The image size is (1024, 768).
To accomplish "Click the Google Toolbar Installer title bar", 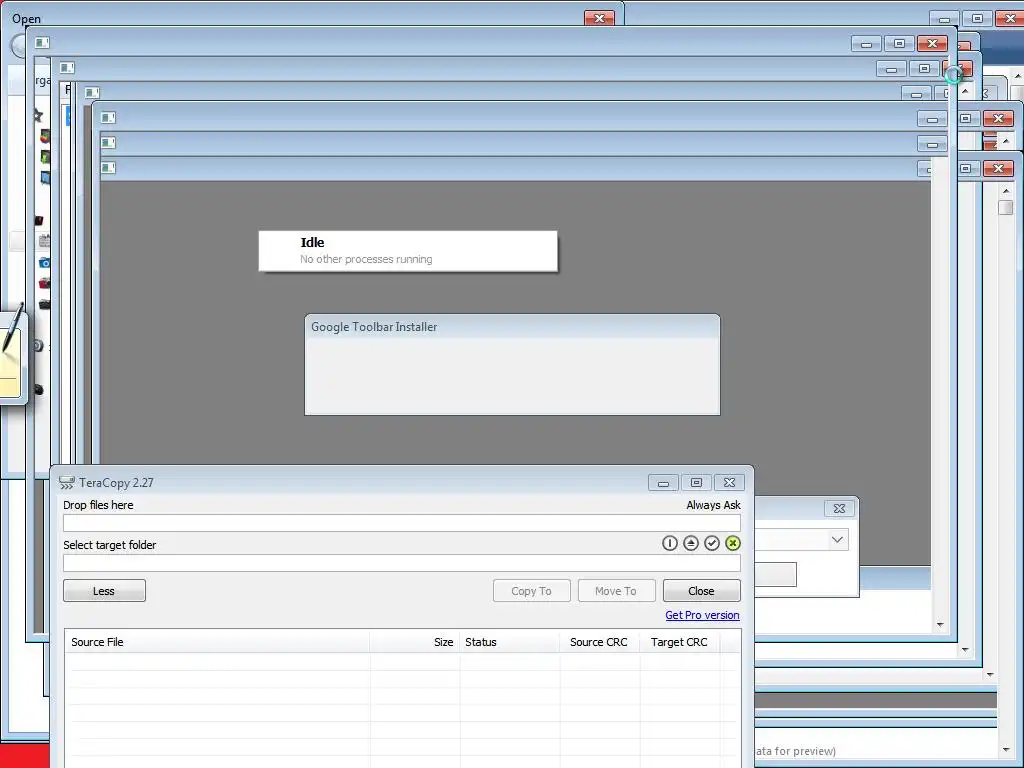I will point(512,327).
